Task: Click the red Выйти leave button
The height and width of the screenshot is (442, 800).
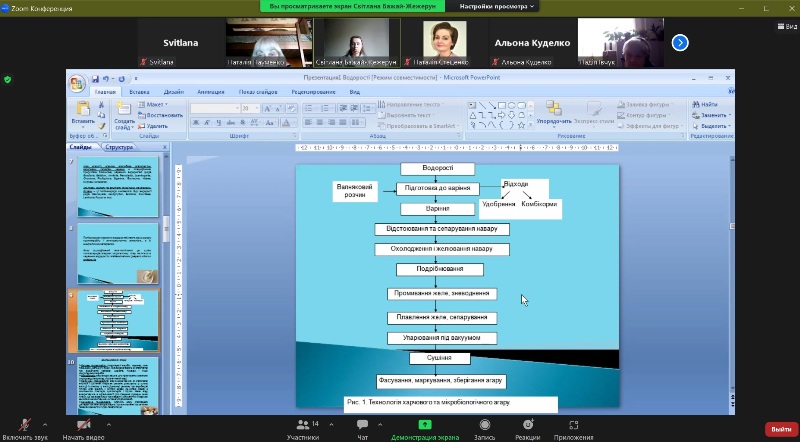Action: 781,429
